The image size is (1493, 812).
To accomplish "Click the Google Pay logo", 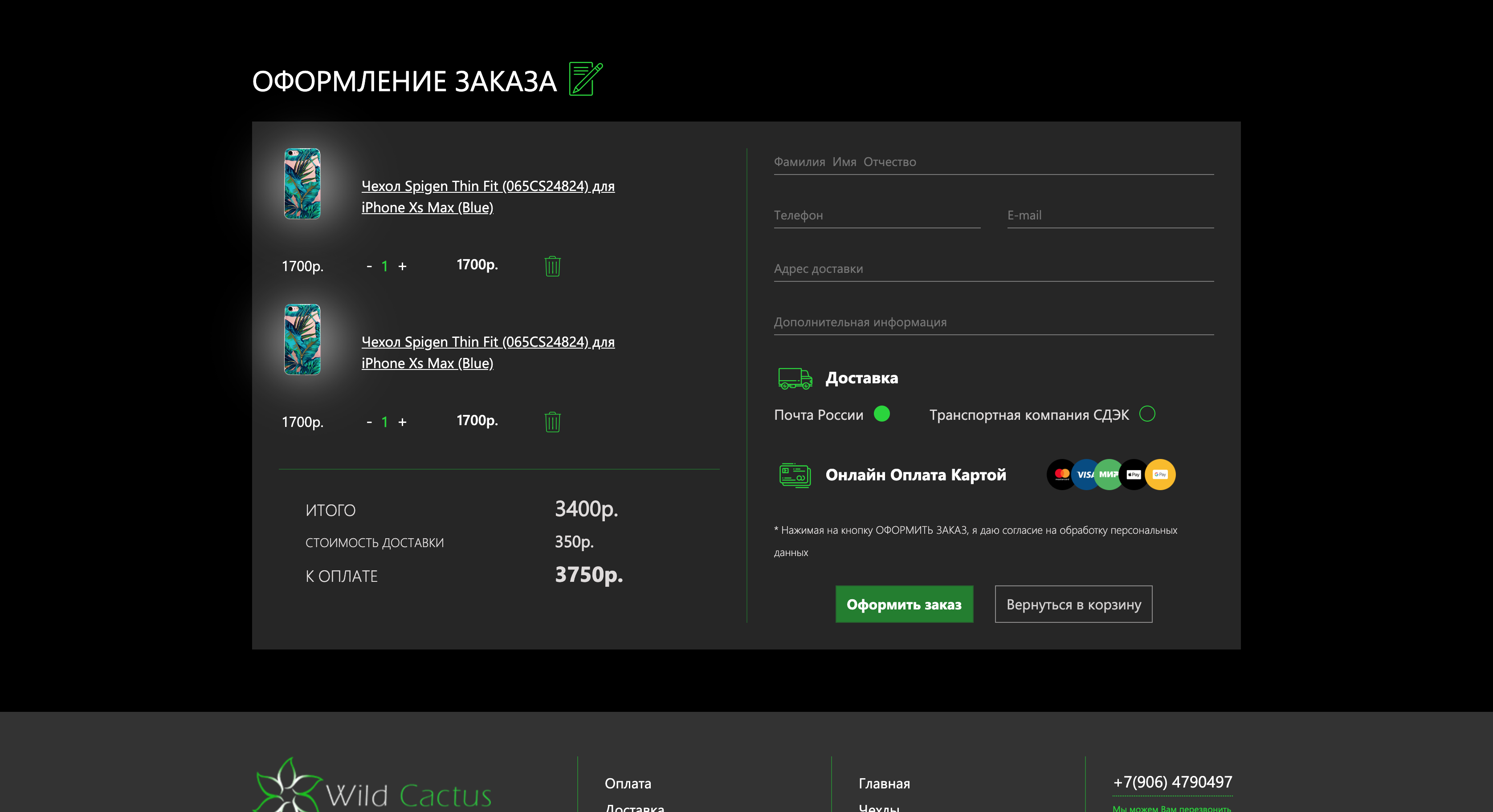I will coord(1160,475).
